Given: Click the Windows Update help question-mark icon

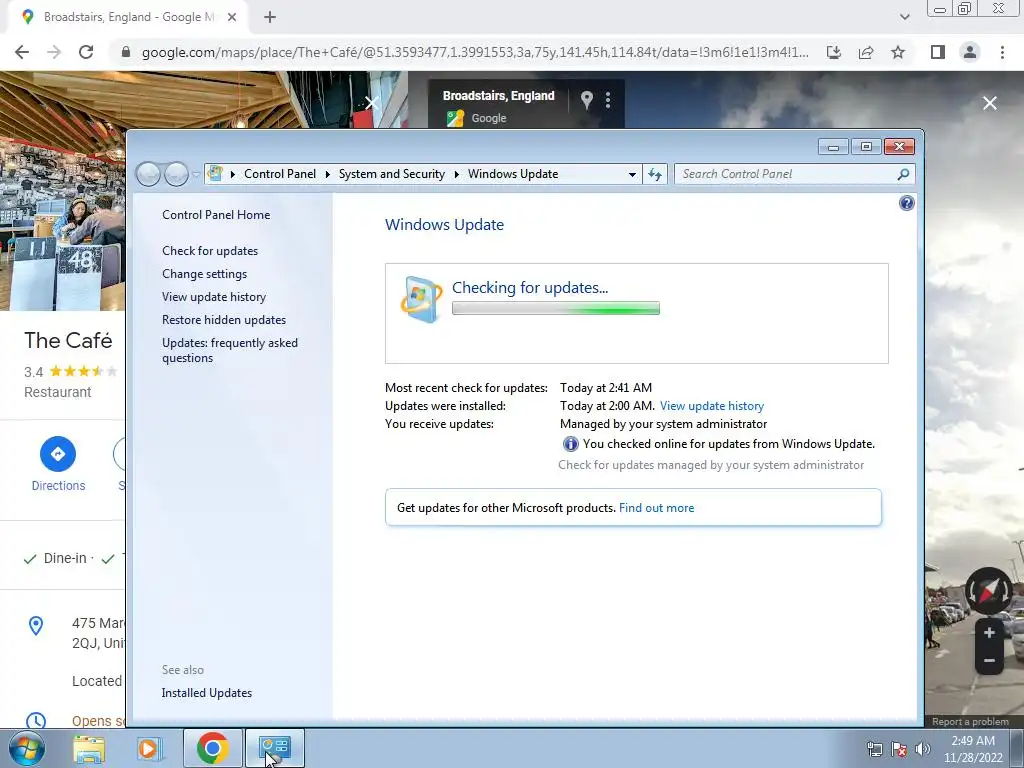Looking at the screenshot, I should (x=906, y=203).
